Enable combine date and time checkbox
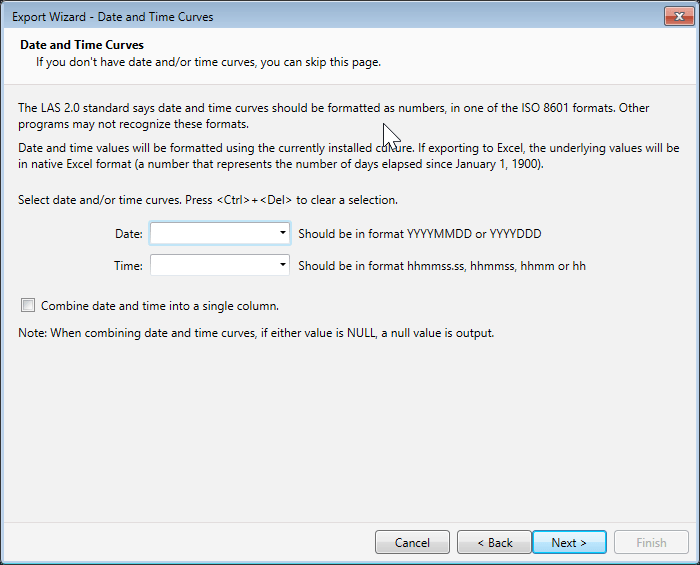The width and height of the screenshot is (700, 565). point(27,306)
